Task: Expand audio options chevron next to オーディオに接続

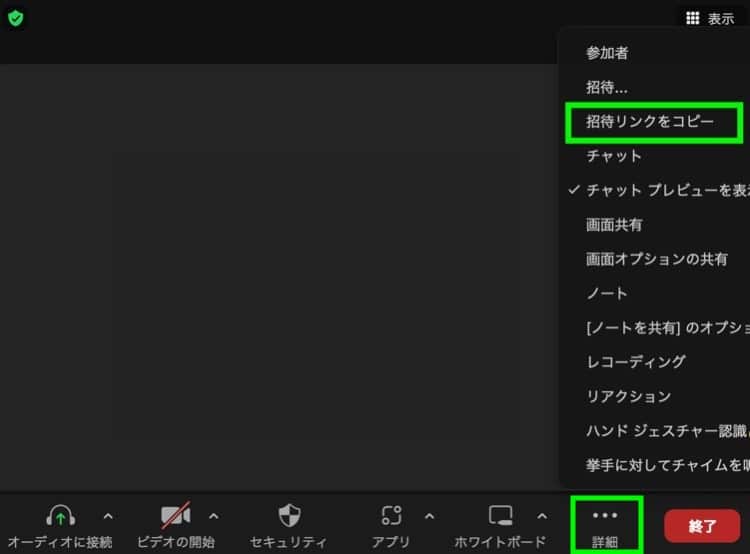Action: pyautogui.click(x=108, y=516)
